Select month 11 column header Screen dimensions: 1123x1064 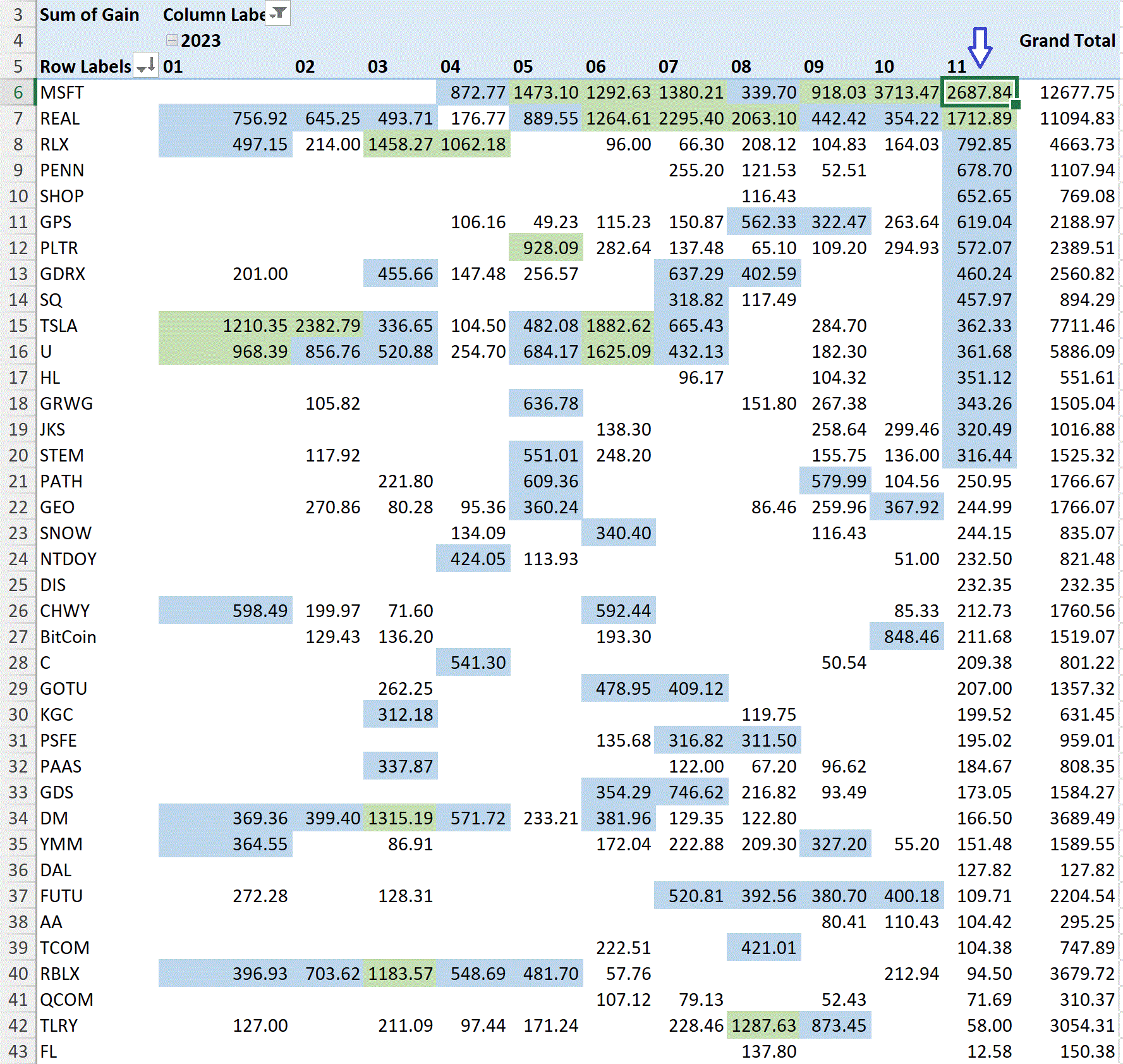coord(956,66)
